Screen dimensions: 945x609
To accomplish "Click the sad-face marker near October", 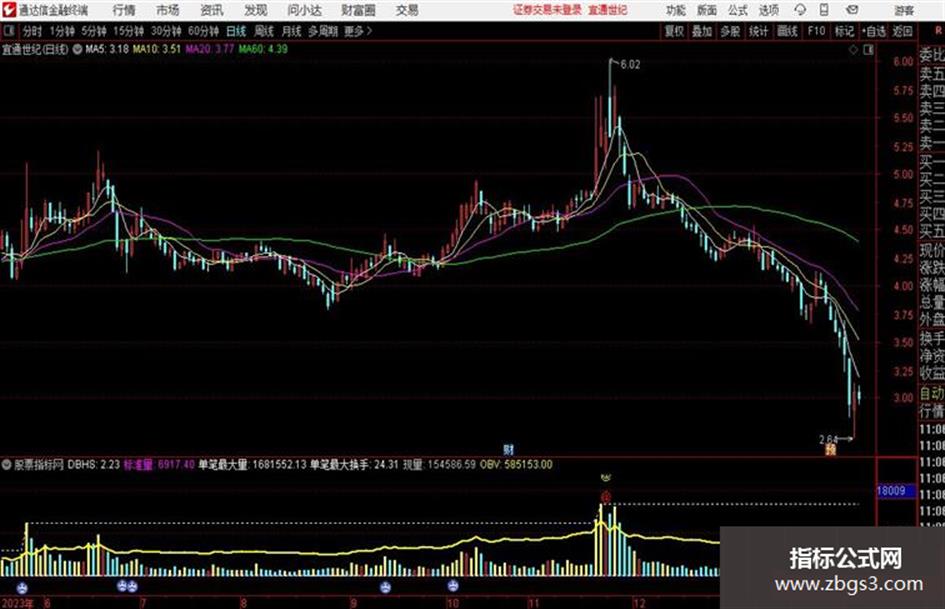I will pyautogui.click(x=453, y=585).
